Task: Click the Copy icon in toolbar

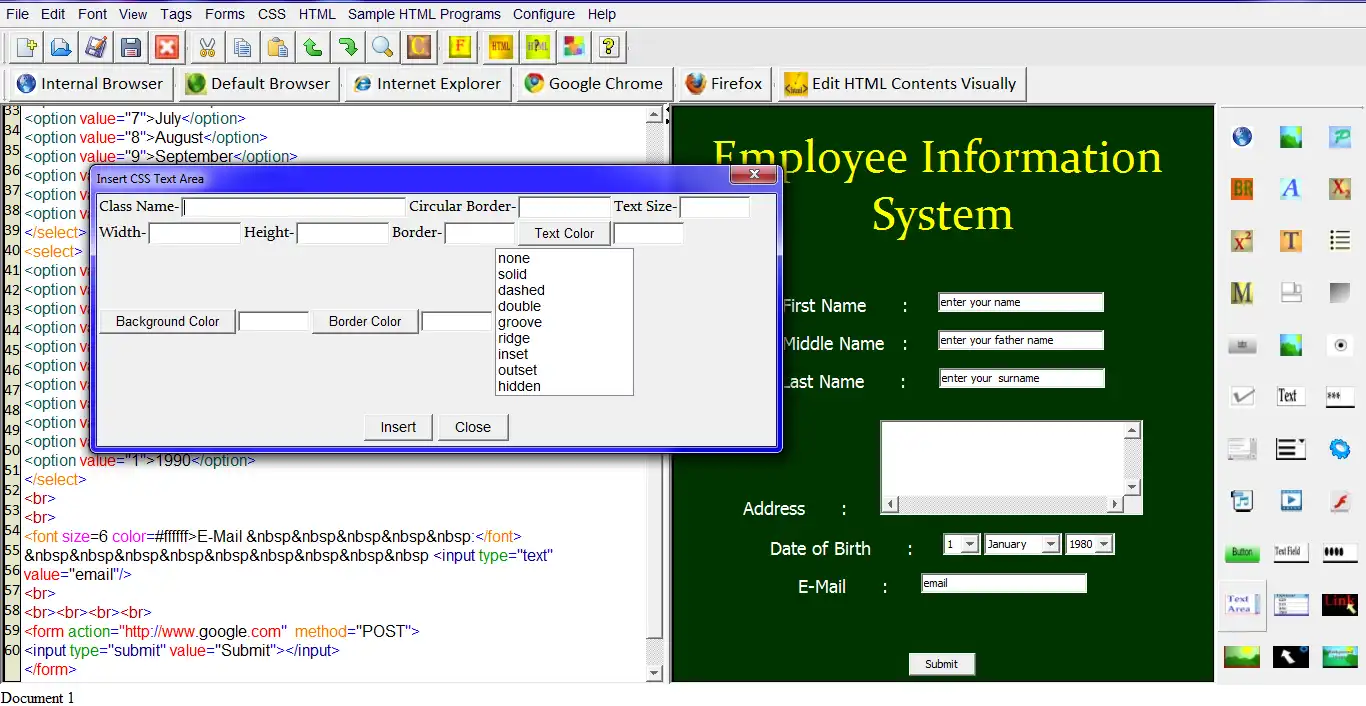Action: (242, 47)
